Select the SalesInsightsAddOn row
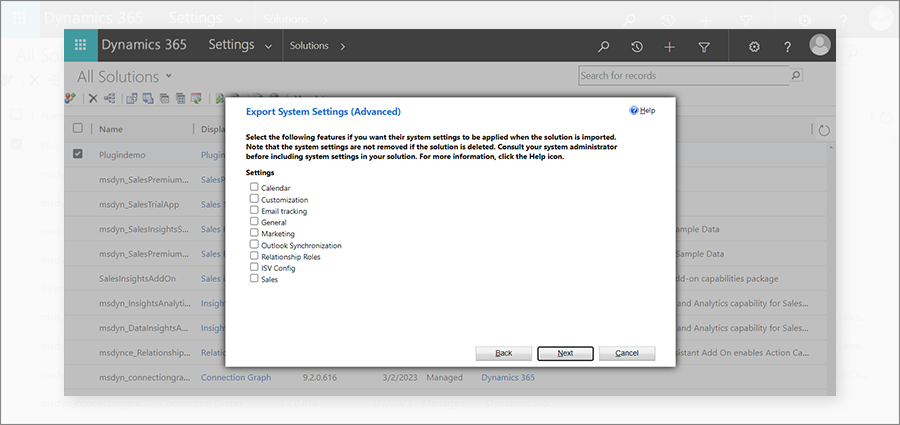The image size is (900, 425). [x=137, y=279]
